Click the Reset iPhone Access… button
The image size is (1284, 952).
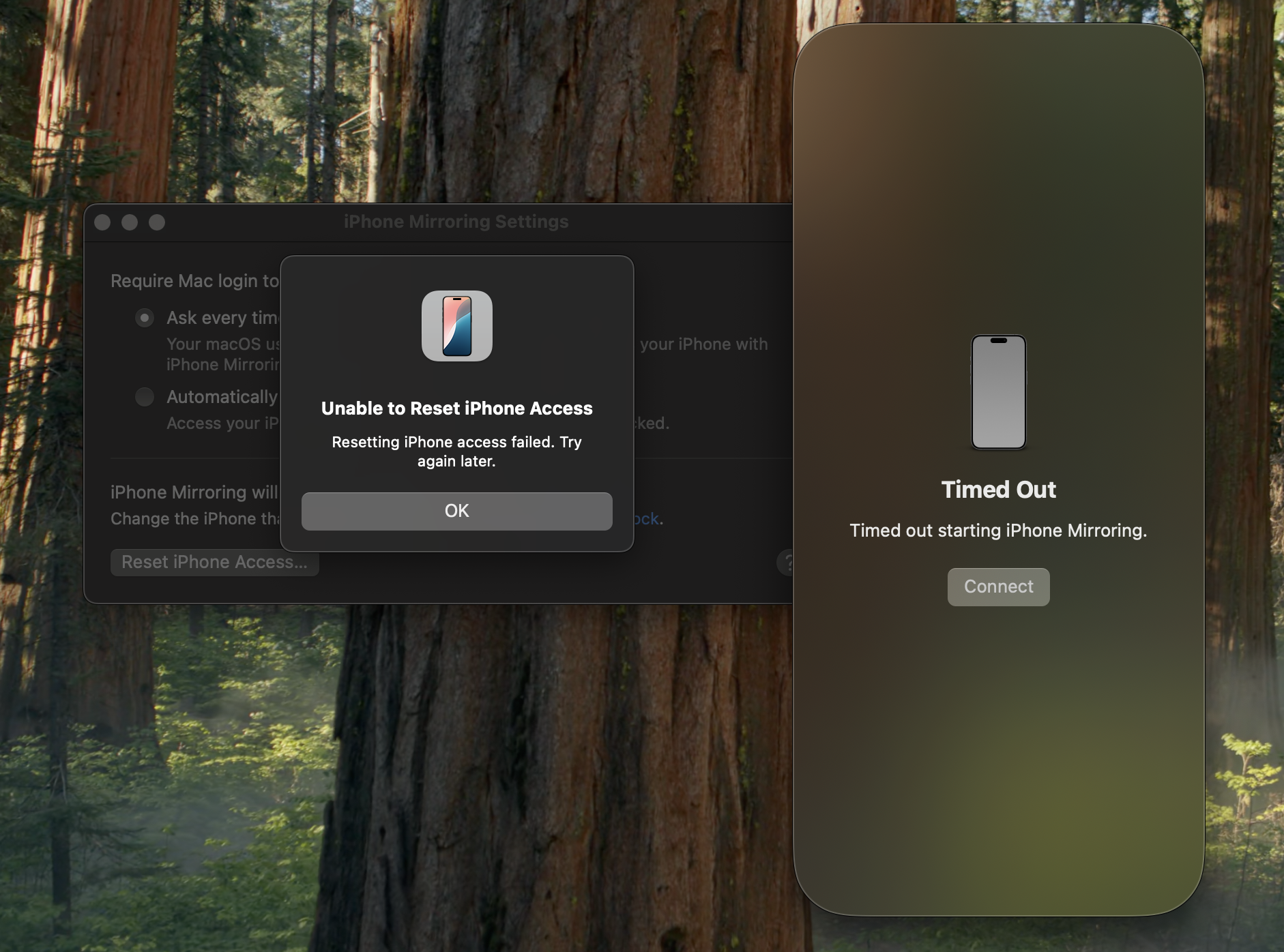pyautogui.click(x=214, y=562)
